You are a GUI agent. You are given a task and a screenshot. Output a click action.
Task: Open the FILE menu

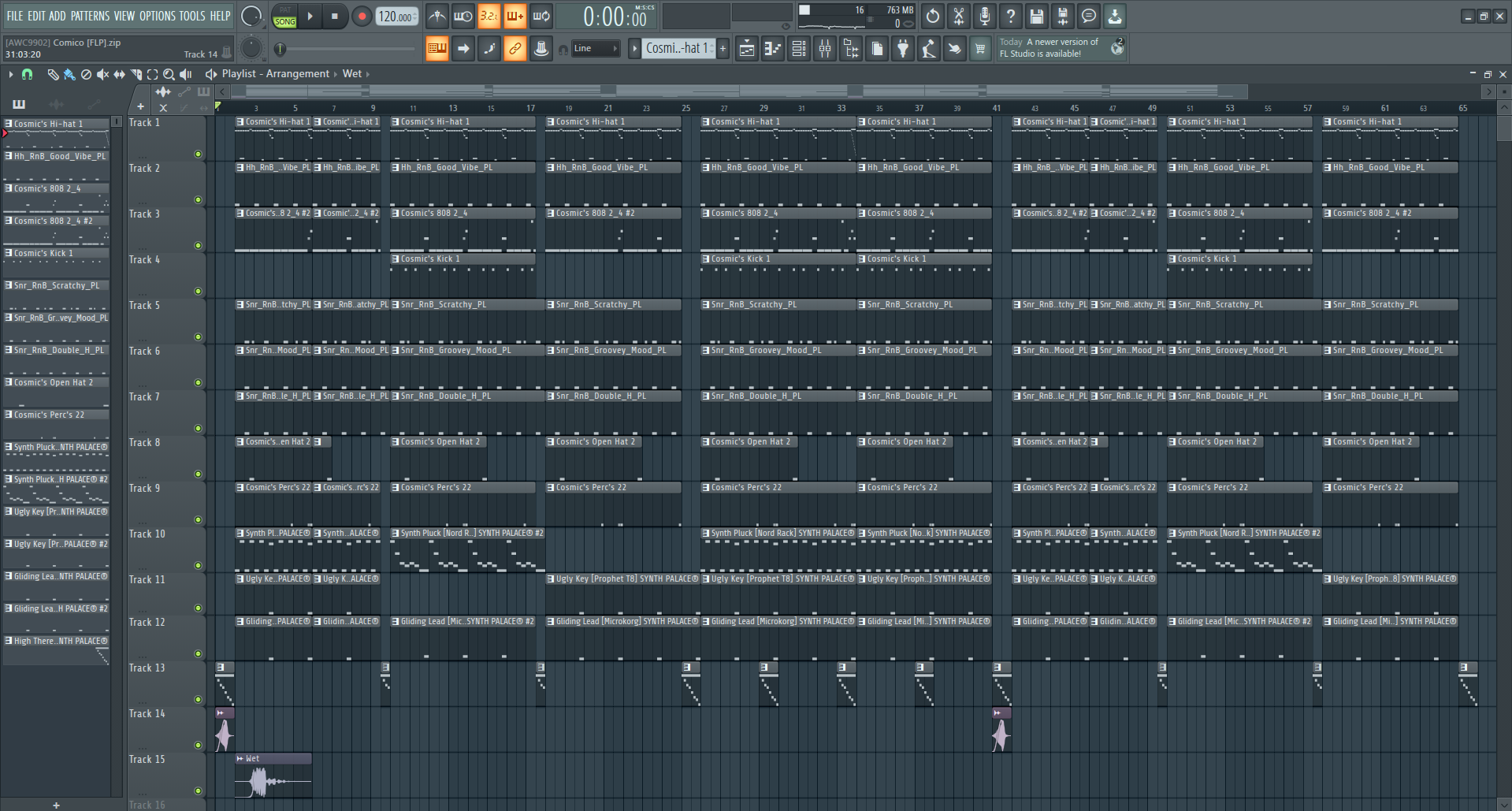(x=15, y=16)
